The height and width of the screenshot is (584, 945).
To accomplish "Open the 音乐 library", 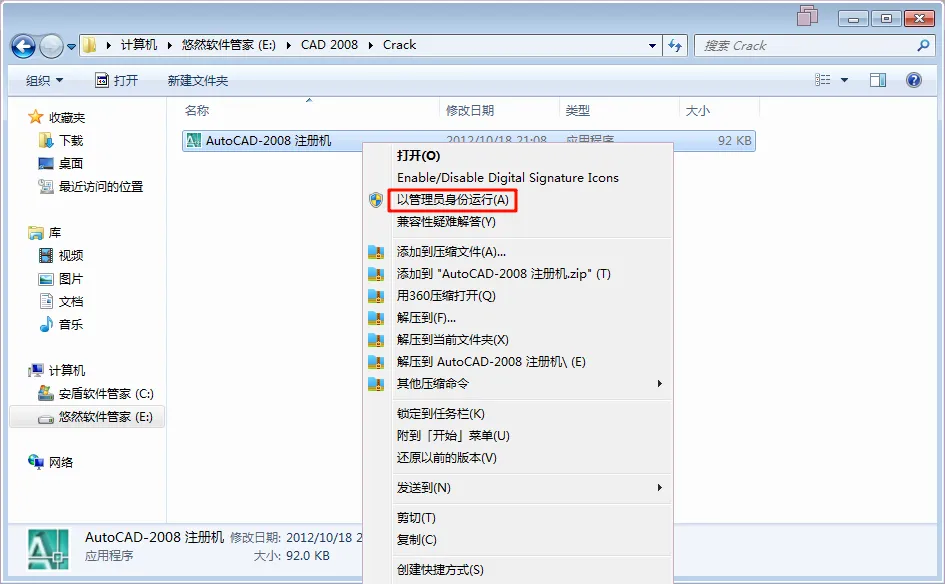I will point(61,324).
